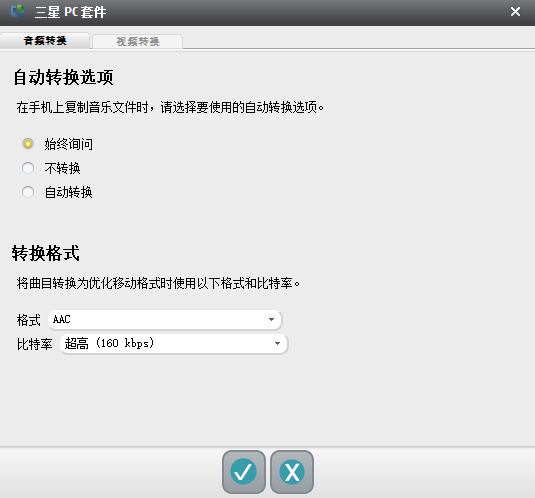Viewport: 535px width, 498px height.
Task: Click the 将曲目转换为优化移动格式 description text
Action: coord(158,283)
